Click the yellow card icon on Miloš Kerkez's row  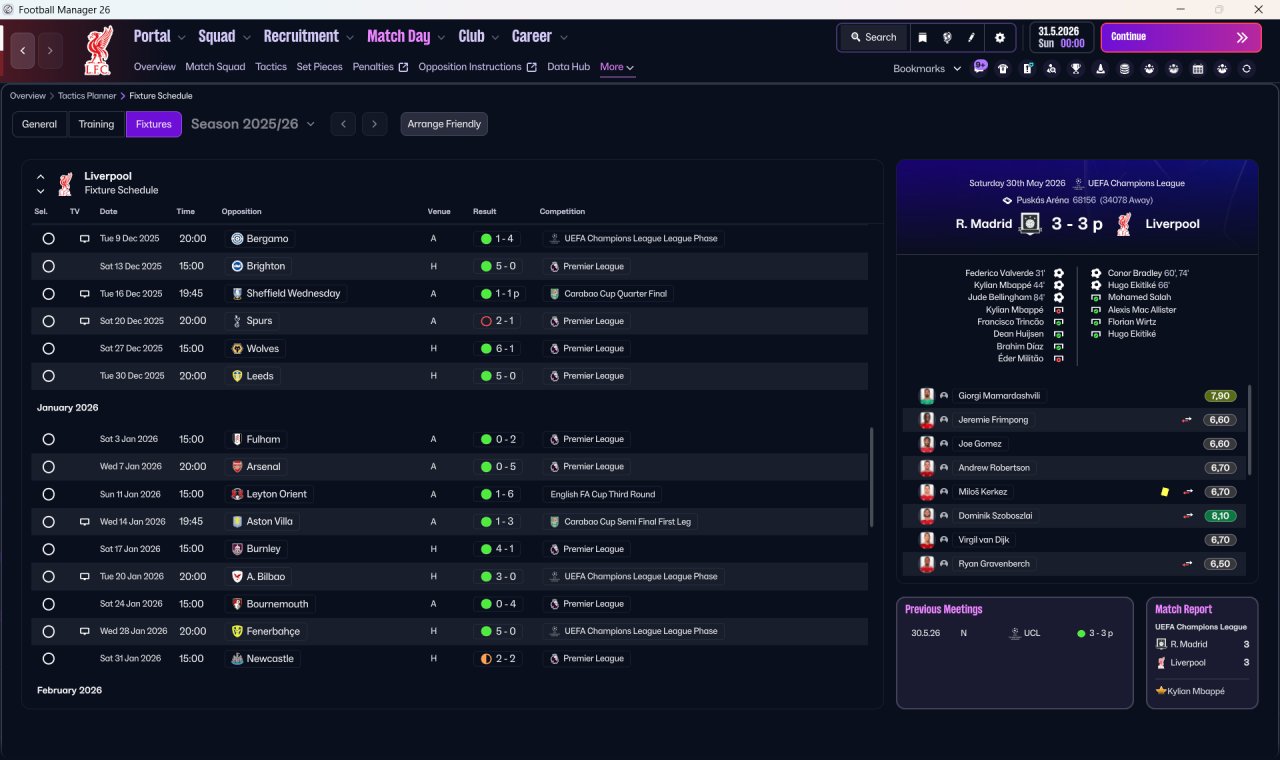point(1165,492)
